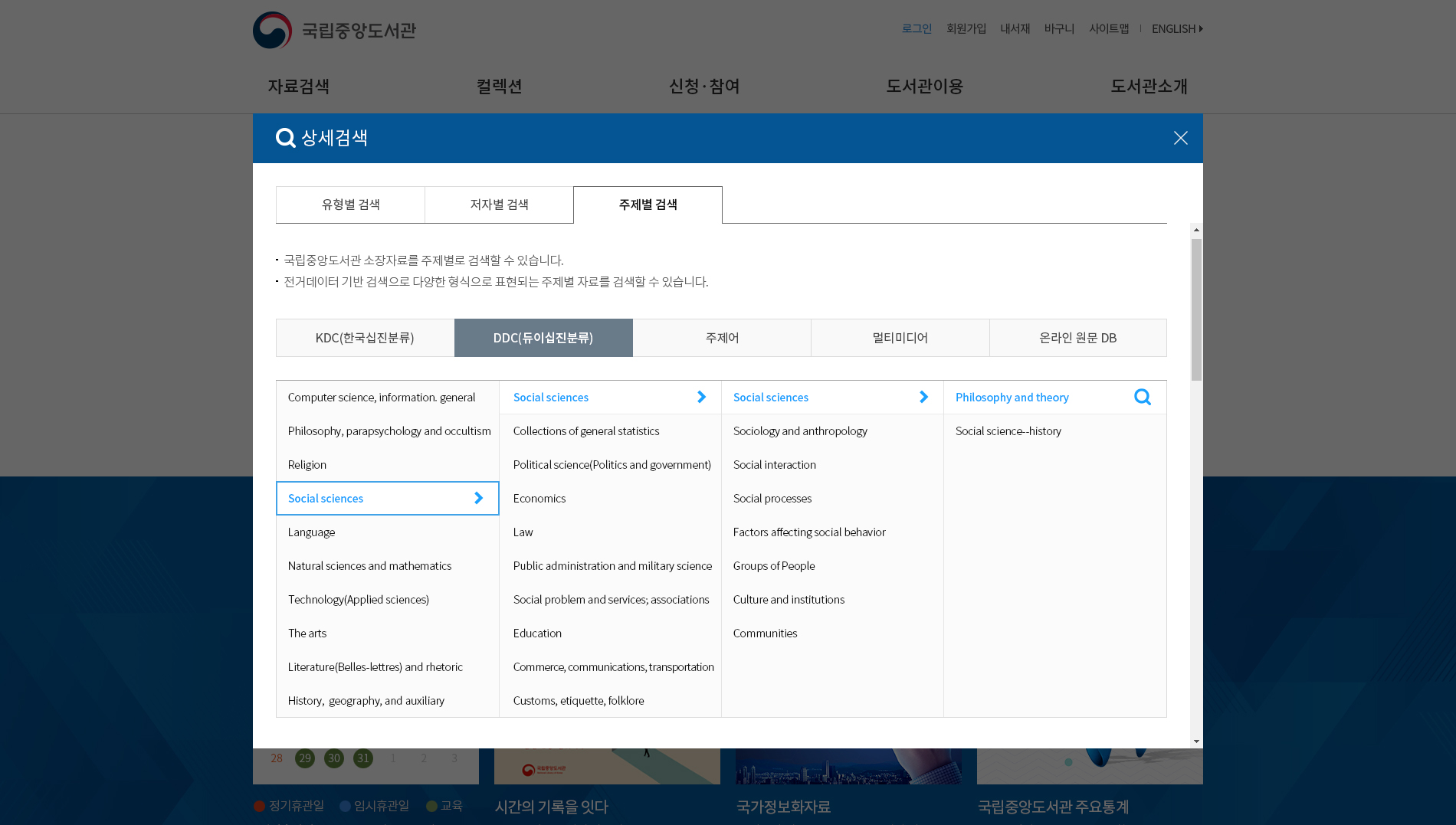Select Economics in the second column
The width and height of the screenshot is (1456, 825).
[x=539, y=499]
